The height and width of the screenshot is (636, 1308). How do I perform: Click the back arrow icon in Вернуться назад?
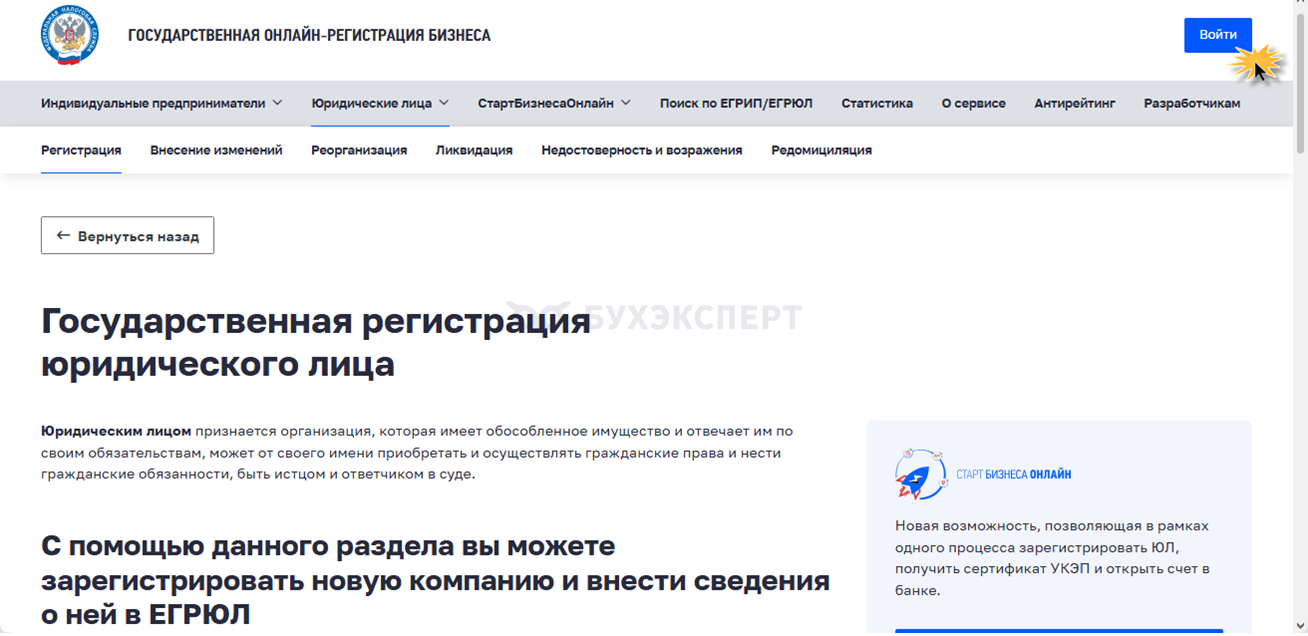coord(63,236)
